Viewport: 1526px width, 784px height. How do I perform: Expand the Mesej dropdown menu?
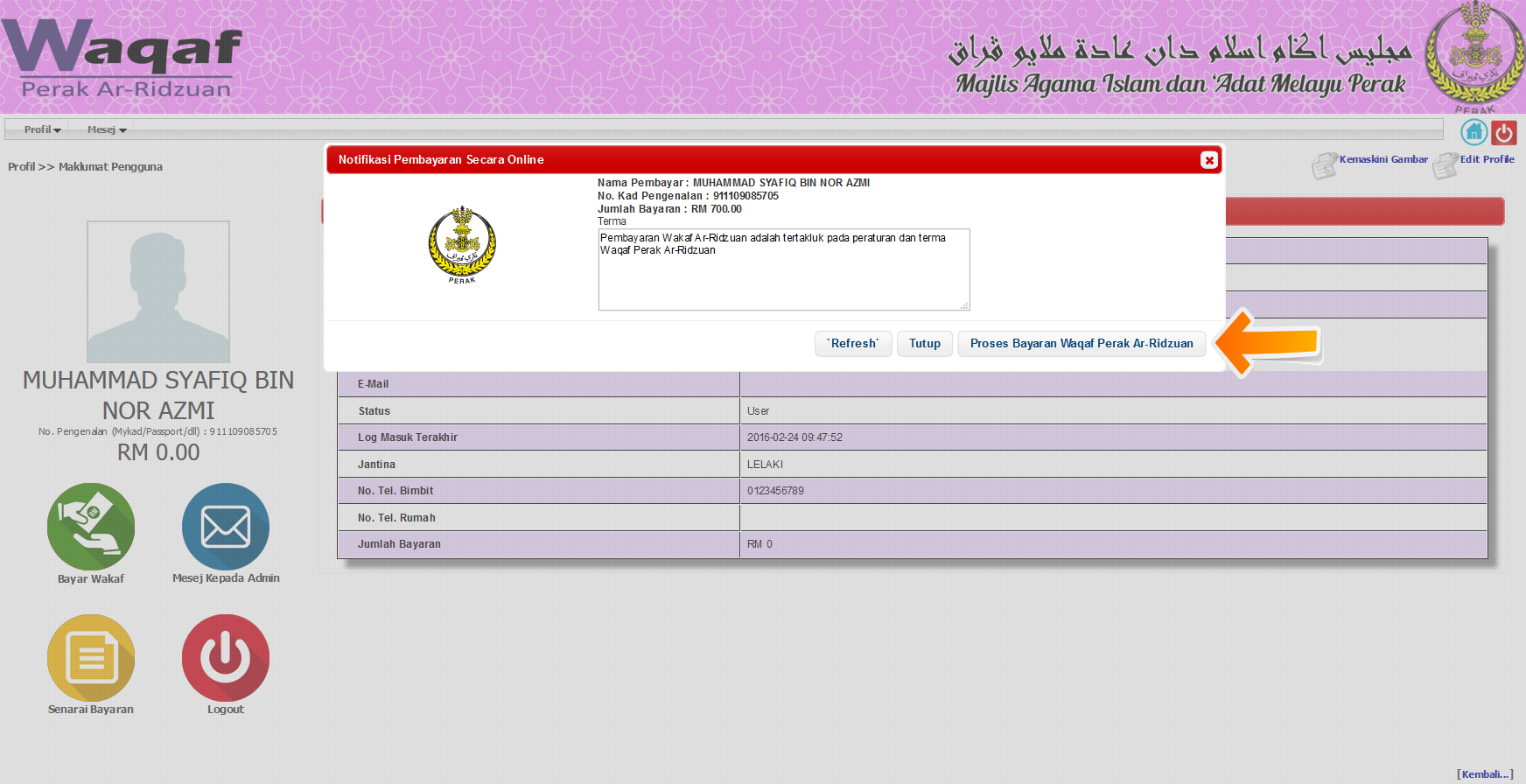coord(107,129)
